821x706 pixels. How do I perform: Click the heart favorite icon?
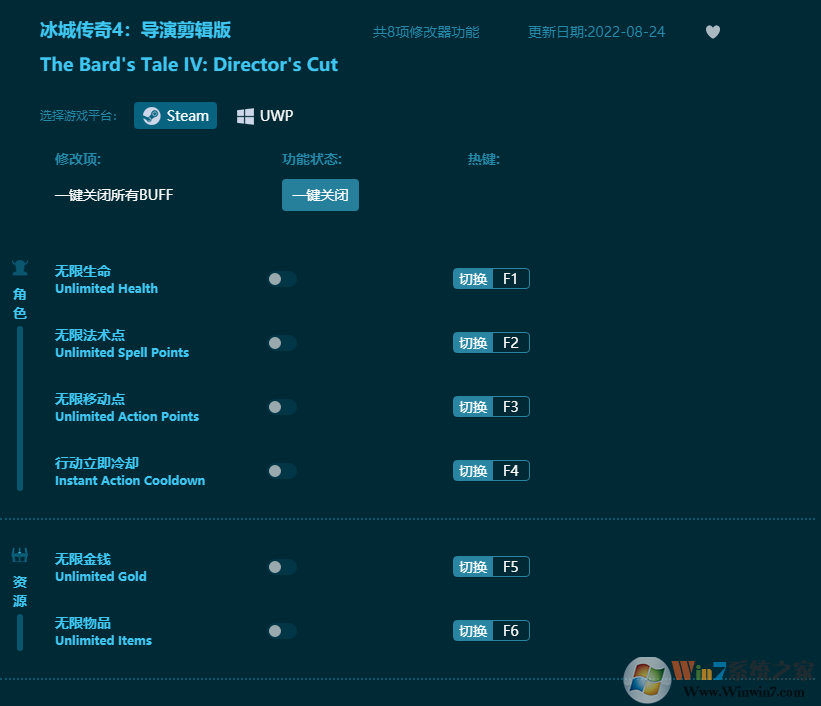point(713,32)
